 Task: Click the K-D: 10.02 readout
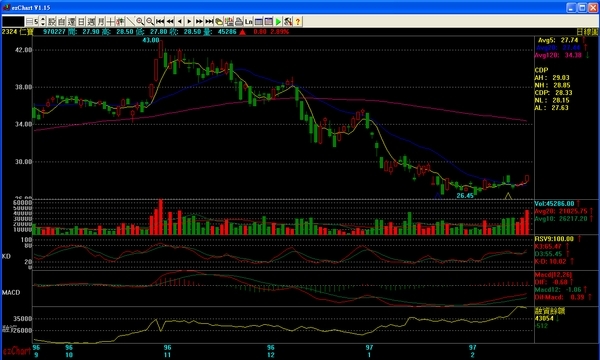550,261
